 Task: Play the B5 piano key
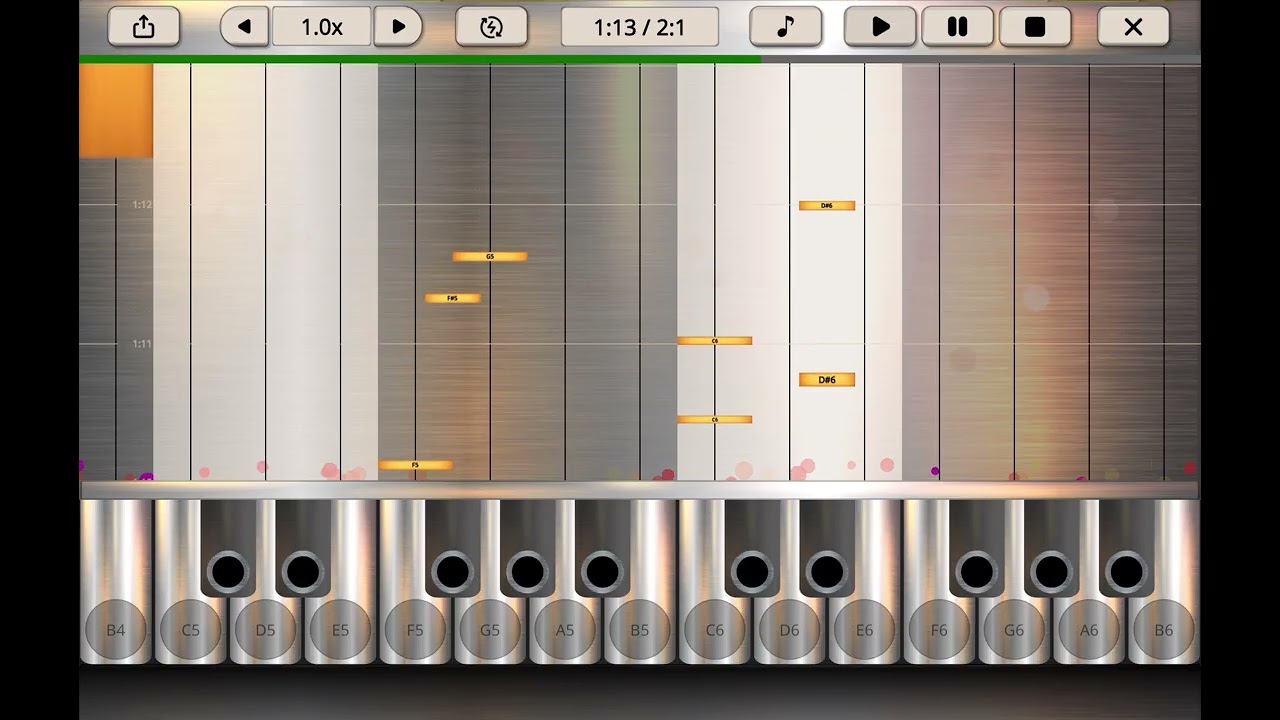pos(640,630)
